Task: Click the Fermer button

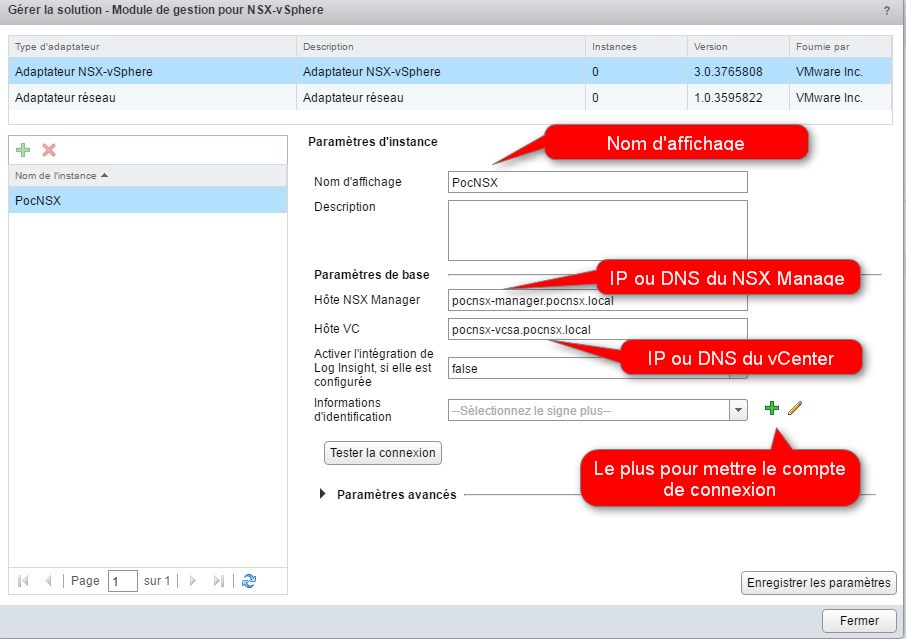Action: click(858, 621)
